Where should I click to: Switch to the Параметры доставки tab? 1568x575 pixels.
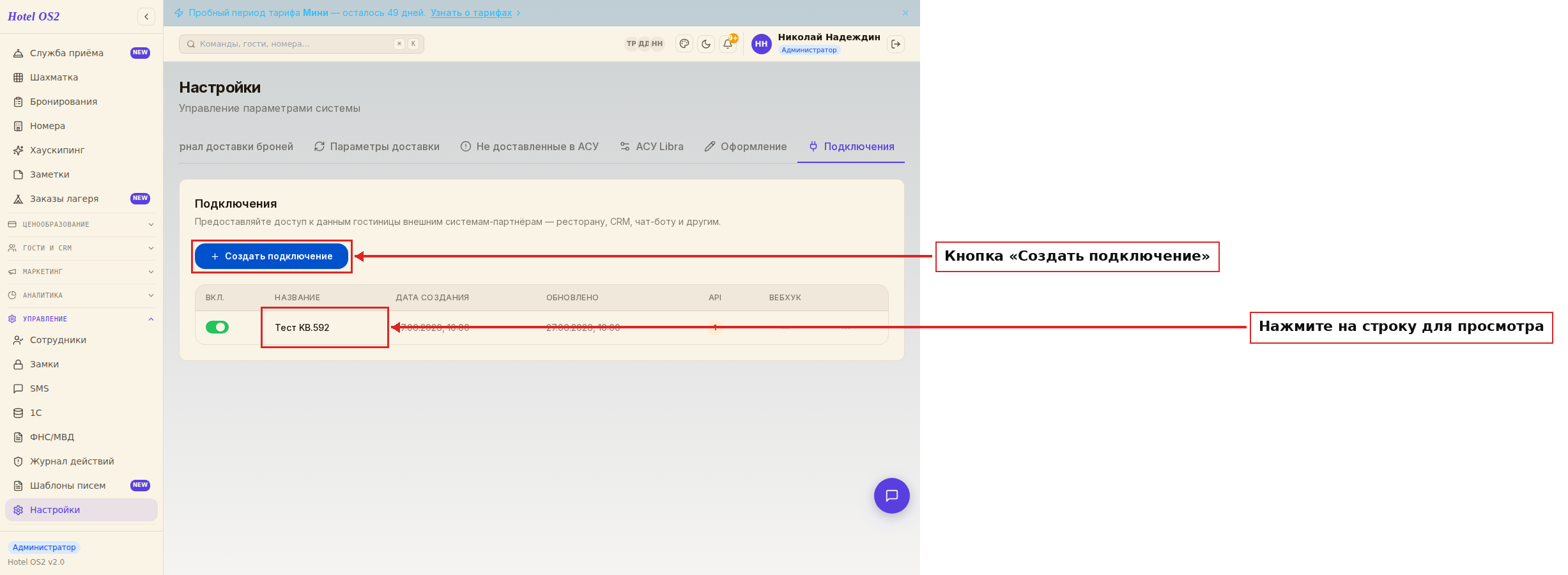point(377,147)
